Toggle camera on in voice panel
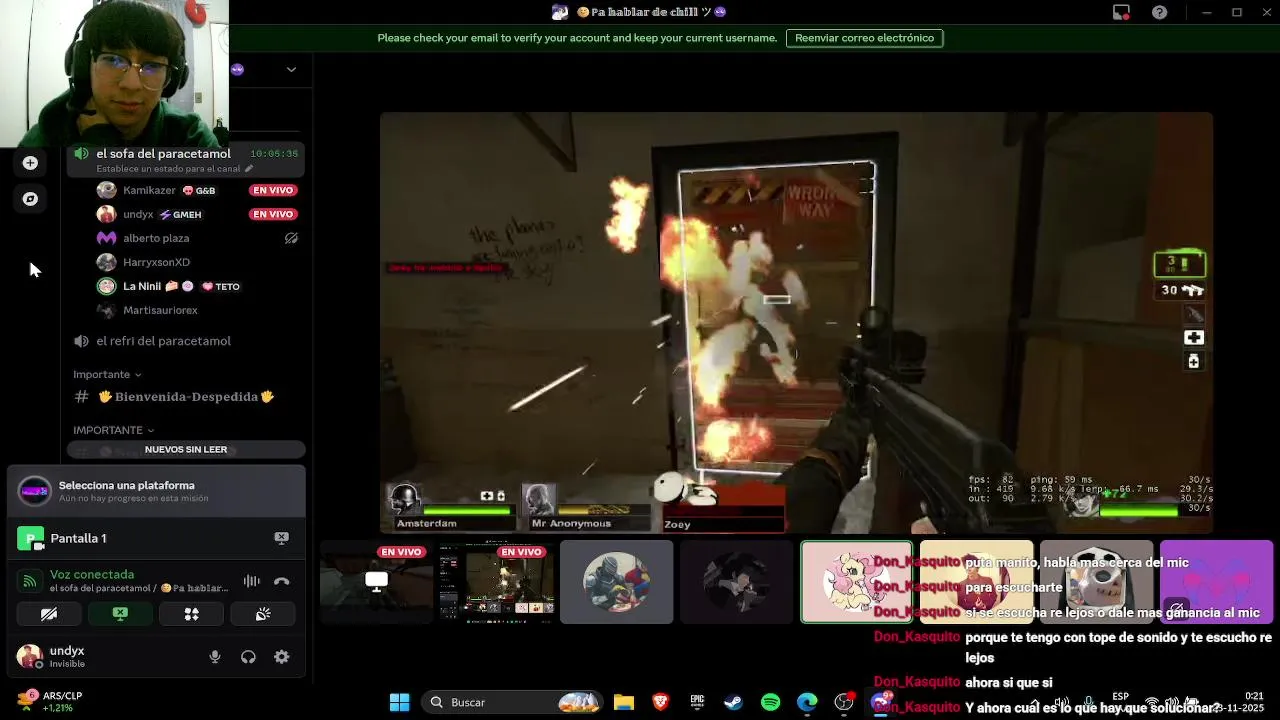The image size is (1280, 720). coord(48,614)
